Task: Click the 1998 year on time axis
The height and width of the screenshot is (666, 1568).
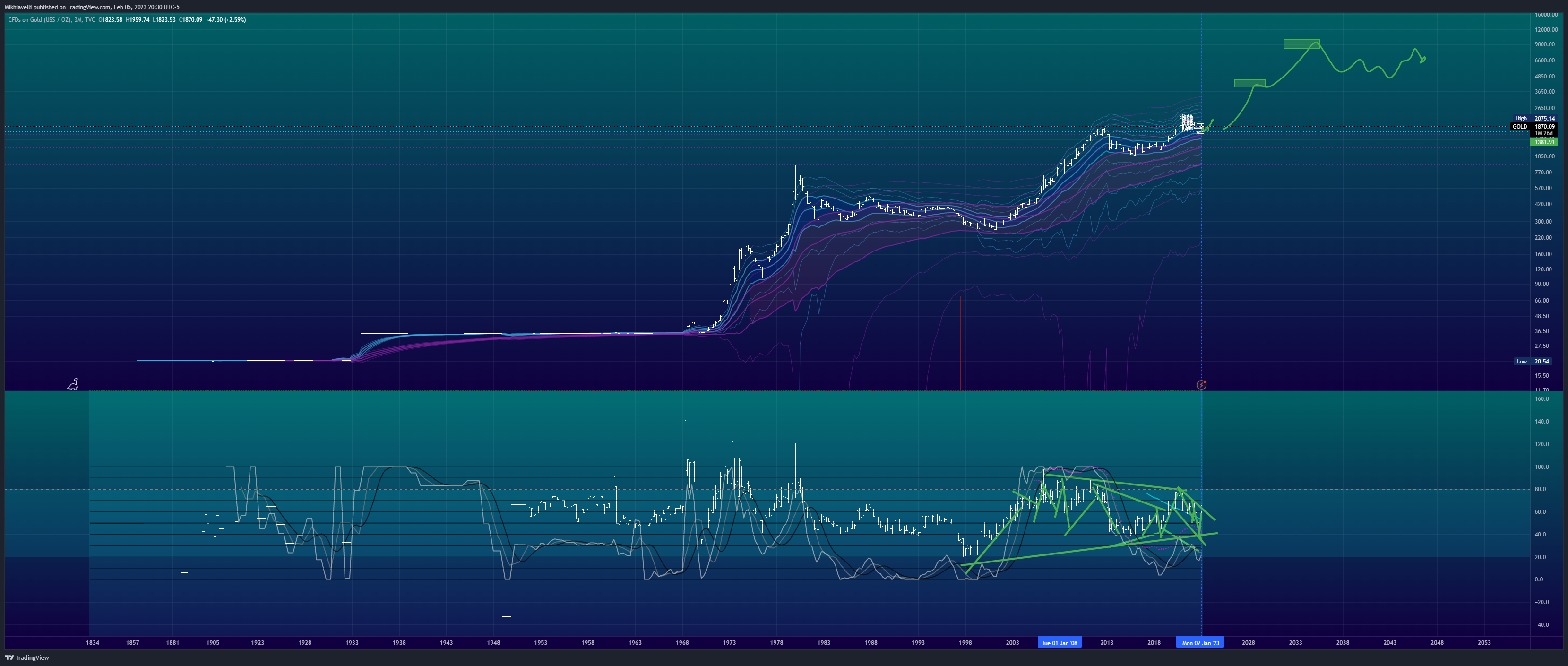Action: (x=965, y=643)
